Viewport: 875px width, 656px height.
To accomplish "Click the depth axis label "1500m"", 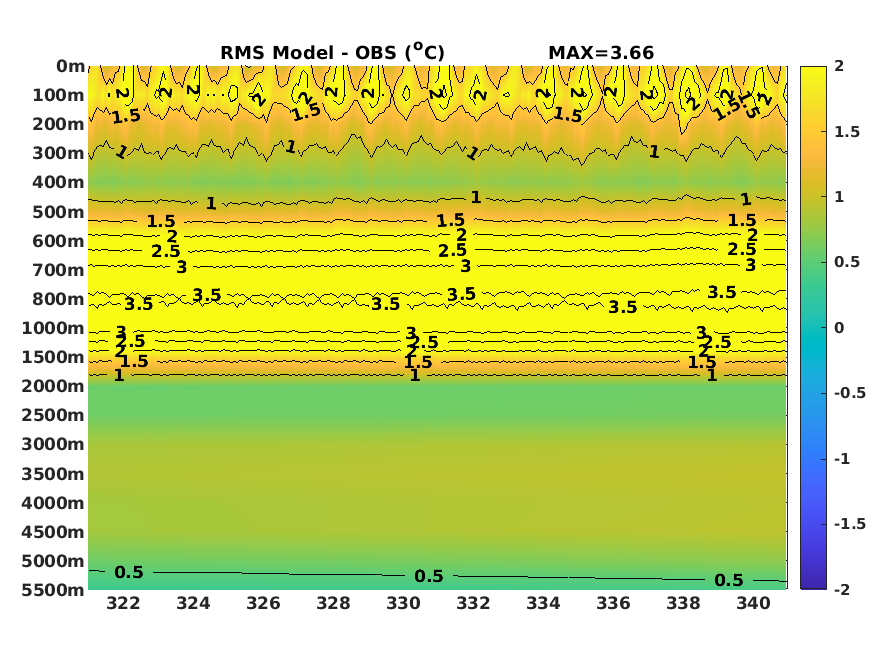I will point(53,358).
